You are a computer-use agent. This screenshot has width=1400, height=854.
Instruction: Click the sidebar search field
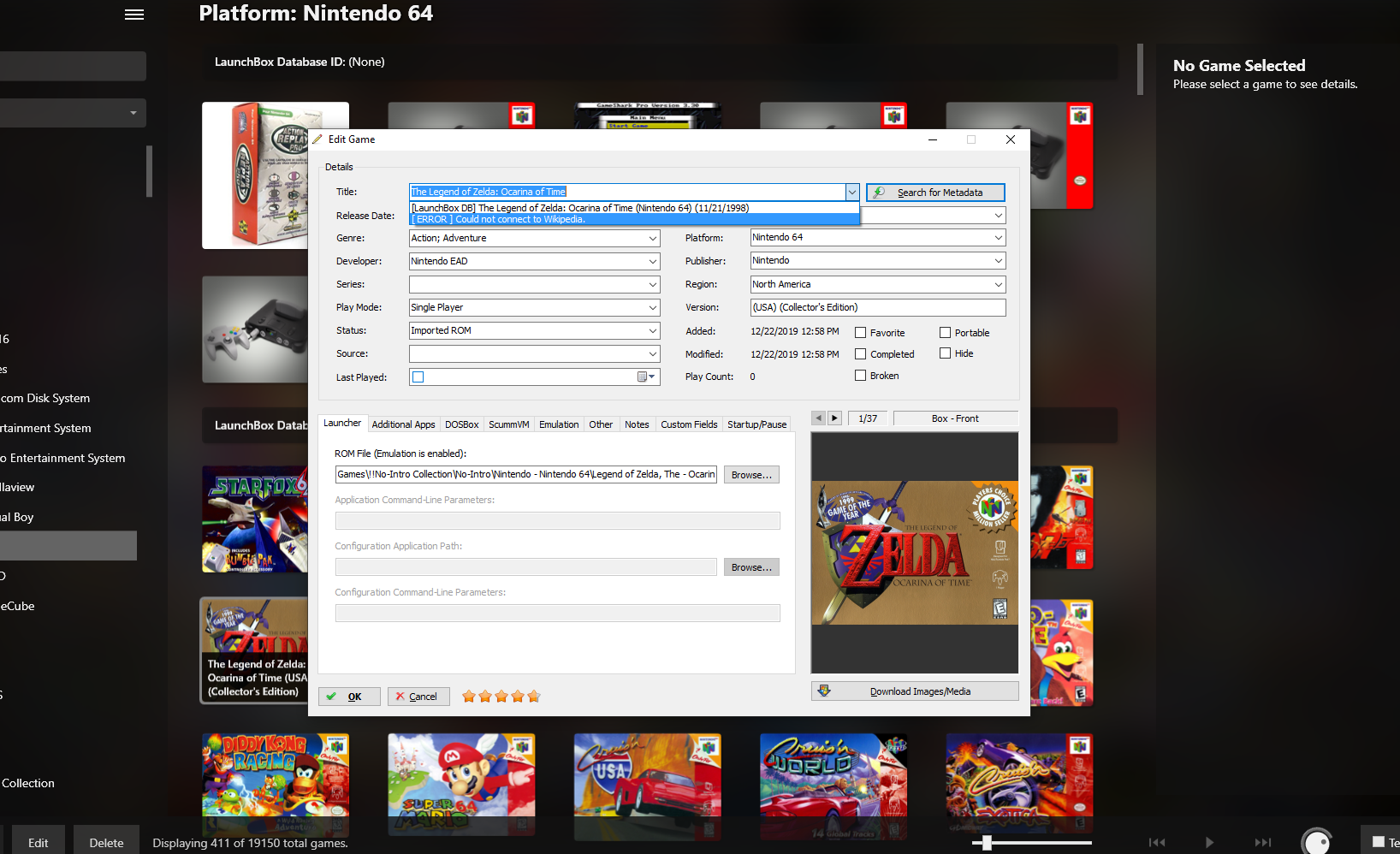pyautogui.click(x=73, y=66)
